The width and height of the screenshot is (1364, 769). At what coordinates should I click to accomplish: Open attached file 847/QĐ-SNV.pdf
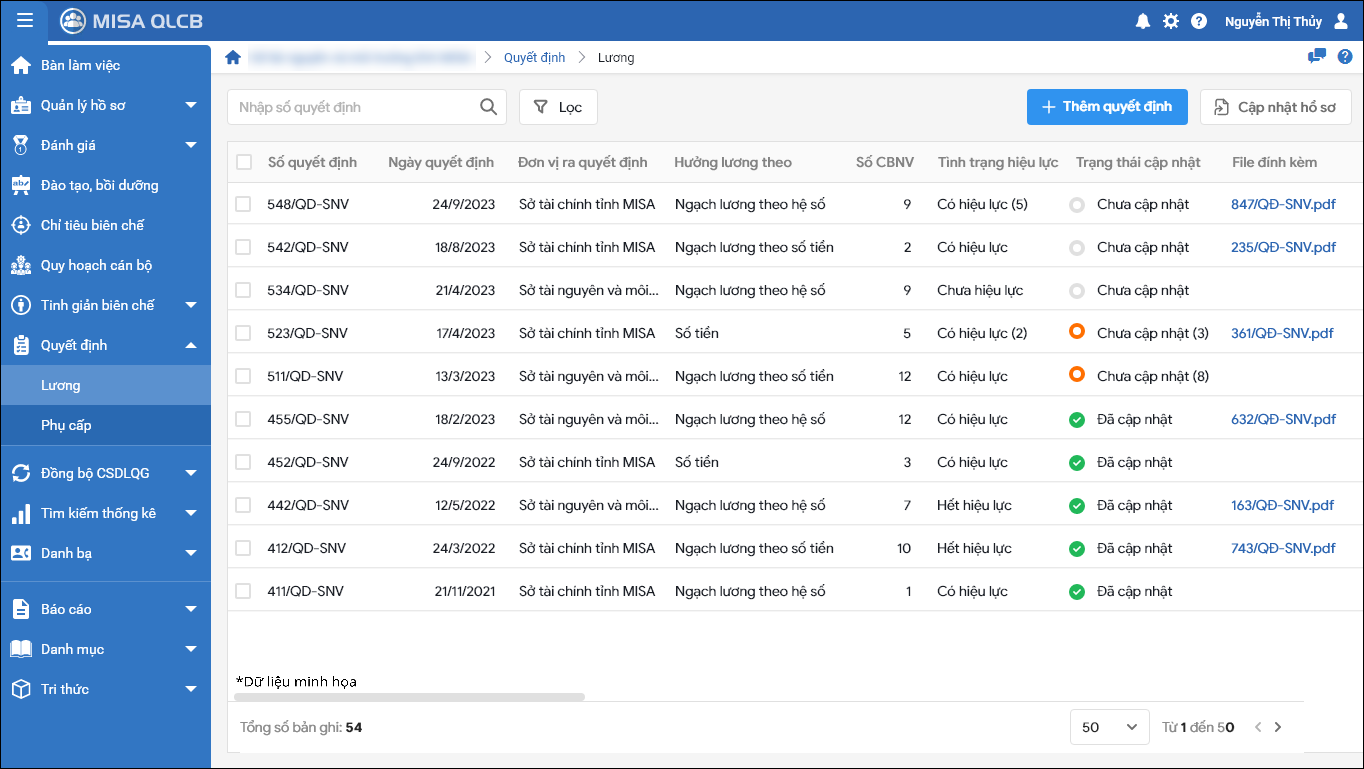[x=1283, y=204]
